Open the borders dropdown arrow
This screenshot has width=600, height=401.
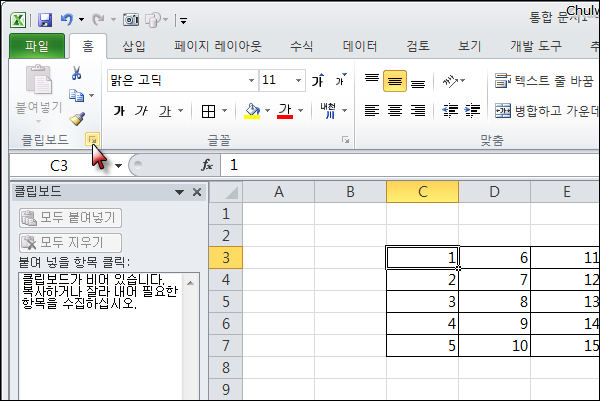pyautogui.click(x=225, y=111)
